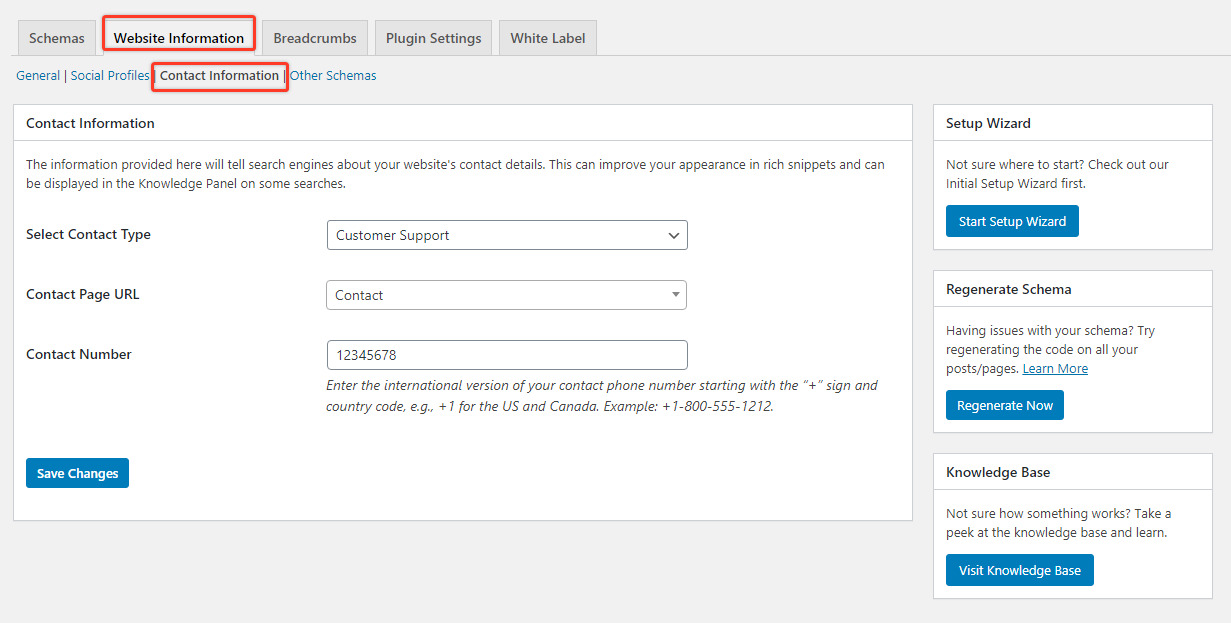Click the Select Contact Type chevron arrow

[673, 235]
